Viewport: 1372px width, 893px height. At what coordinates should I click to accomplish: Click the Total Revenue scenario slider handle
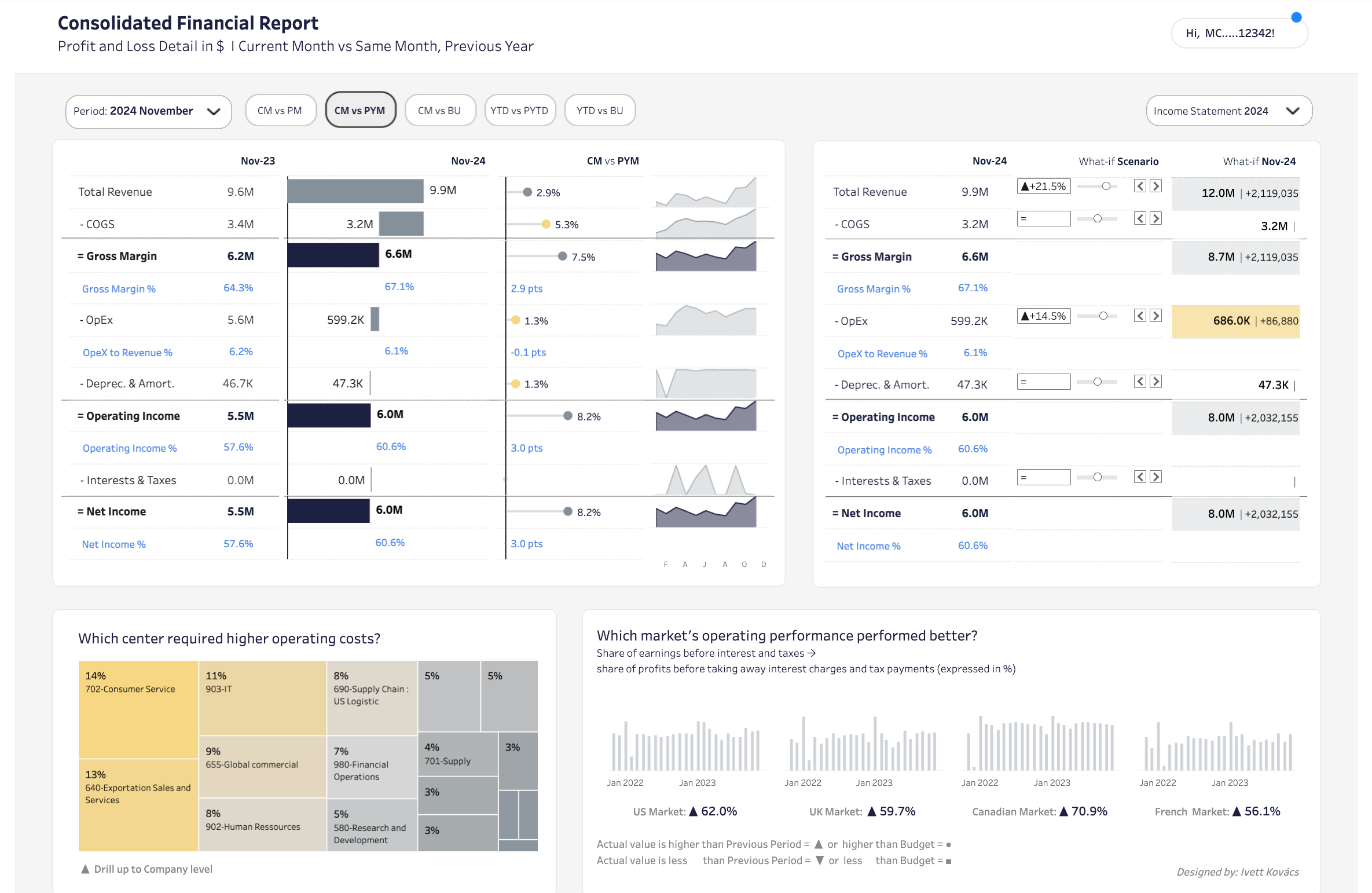(1106, 186)
